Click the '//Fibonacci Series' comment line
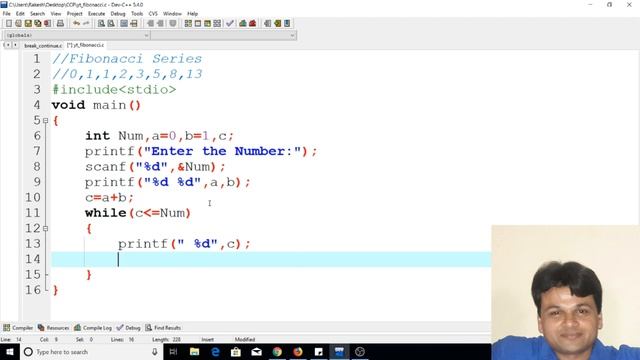640x360 pixels. 127,59
